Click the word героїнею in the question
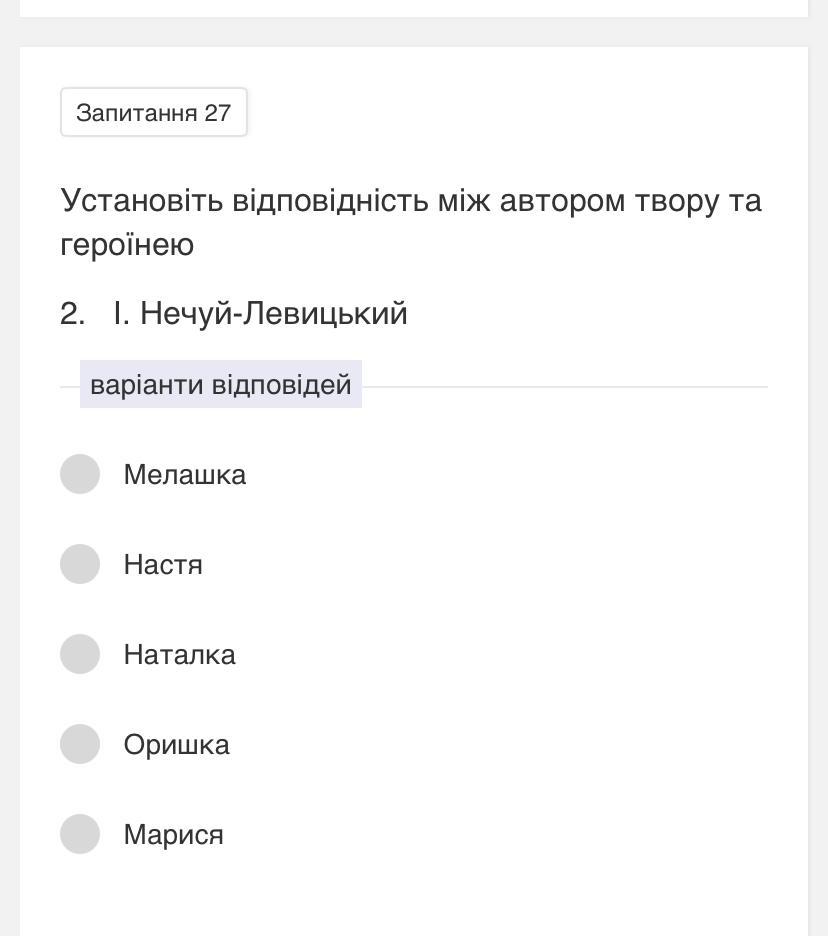 tap(127, 245)
